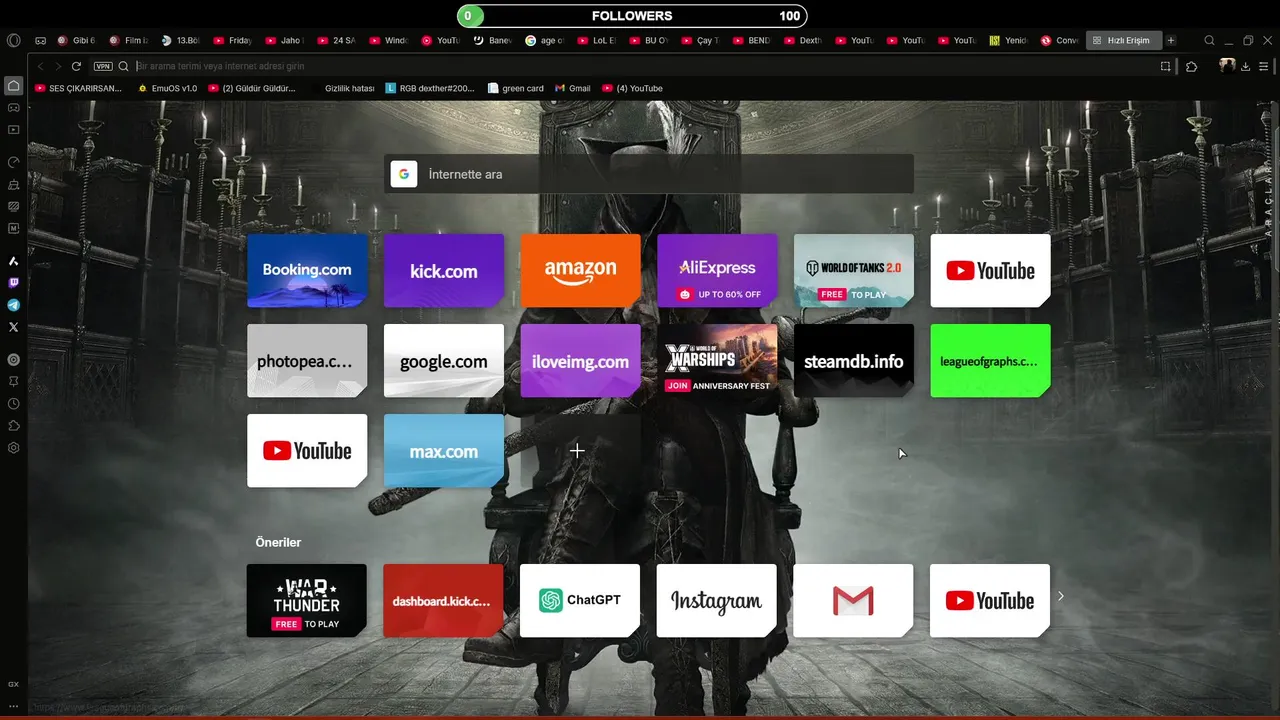Viewport: 1280px width, 720px height.
Task: Open settings gear icon in sidebar
Action: click(13, 448)
